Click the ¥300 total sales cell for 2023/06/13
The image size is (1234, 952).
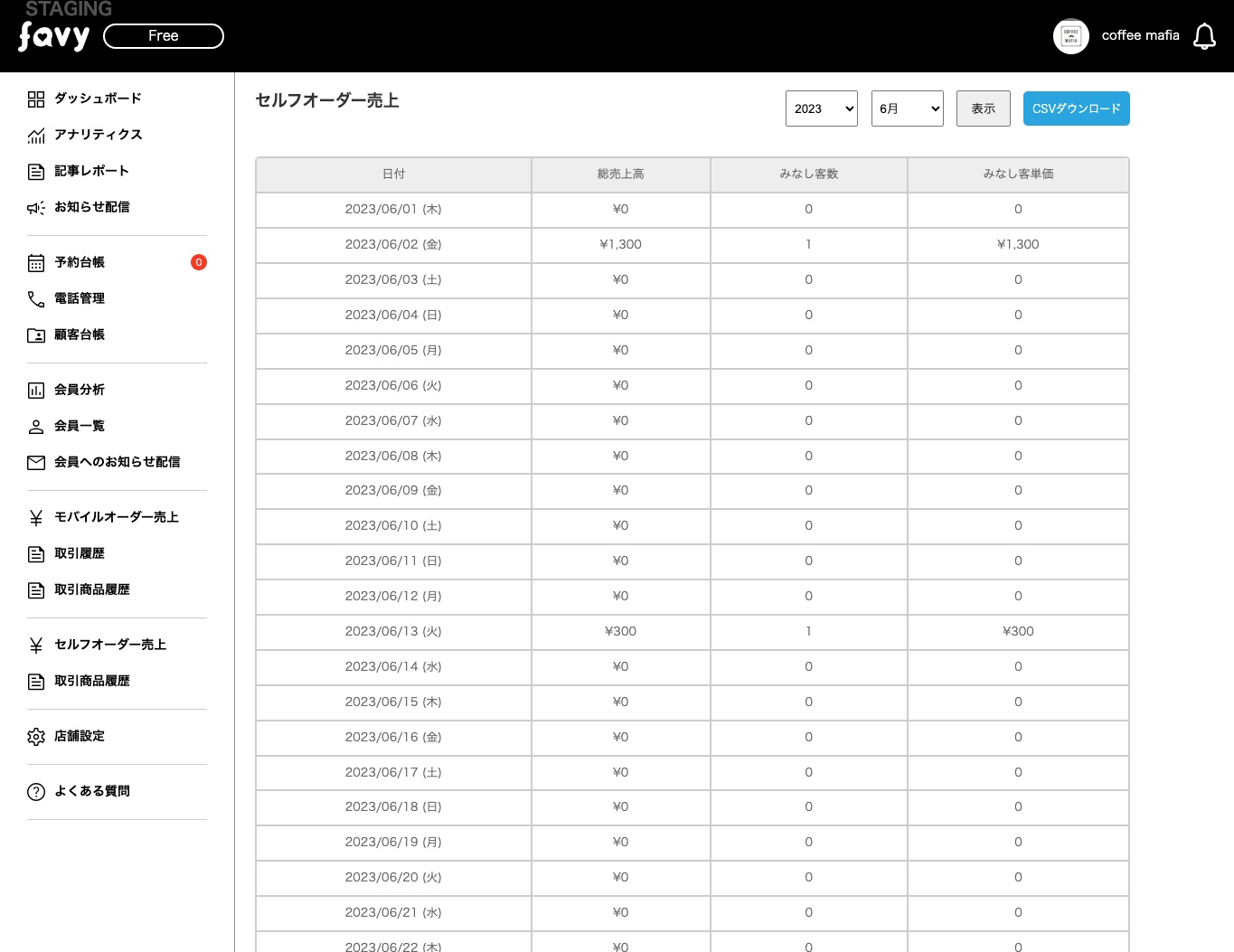pos(621,632)
